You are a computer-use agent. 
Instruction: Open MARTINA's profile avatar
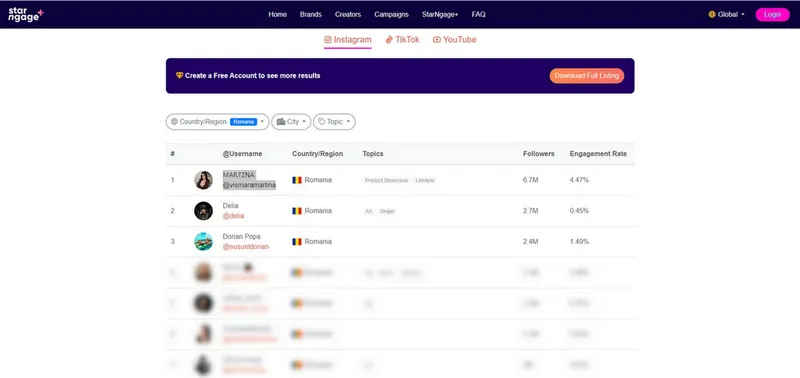click(x=203, y=180)
